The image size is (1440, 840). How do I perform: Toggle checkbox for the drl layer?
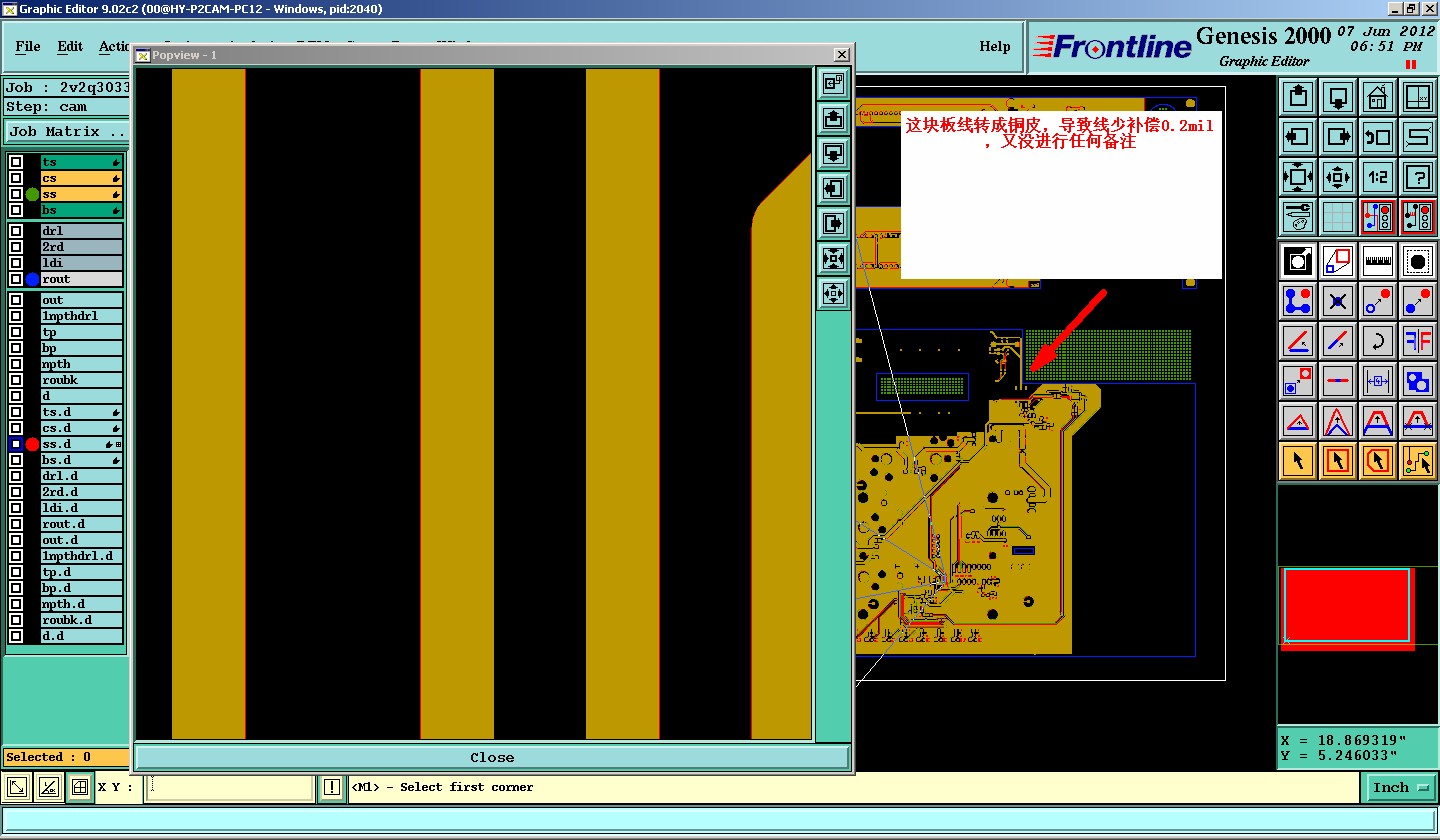coord(16,231)
